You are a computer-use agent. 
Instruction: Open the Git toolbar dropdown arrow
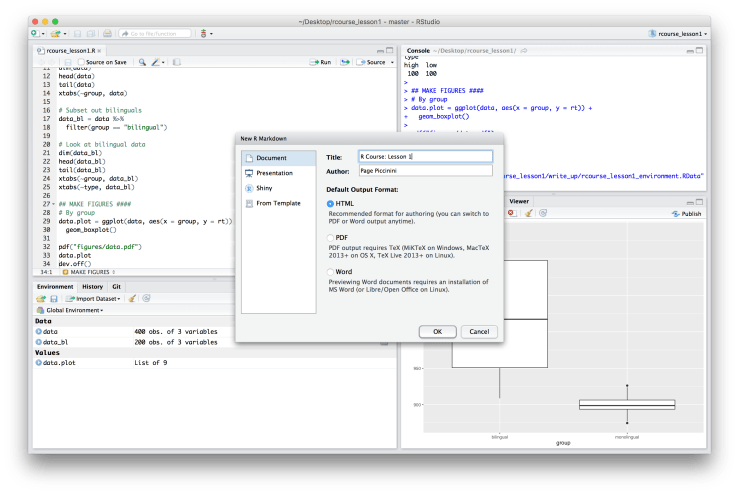click(x=211, y=34)
